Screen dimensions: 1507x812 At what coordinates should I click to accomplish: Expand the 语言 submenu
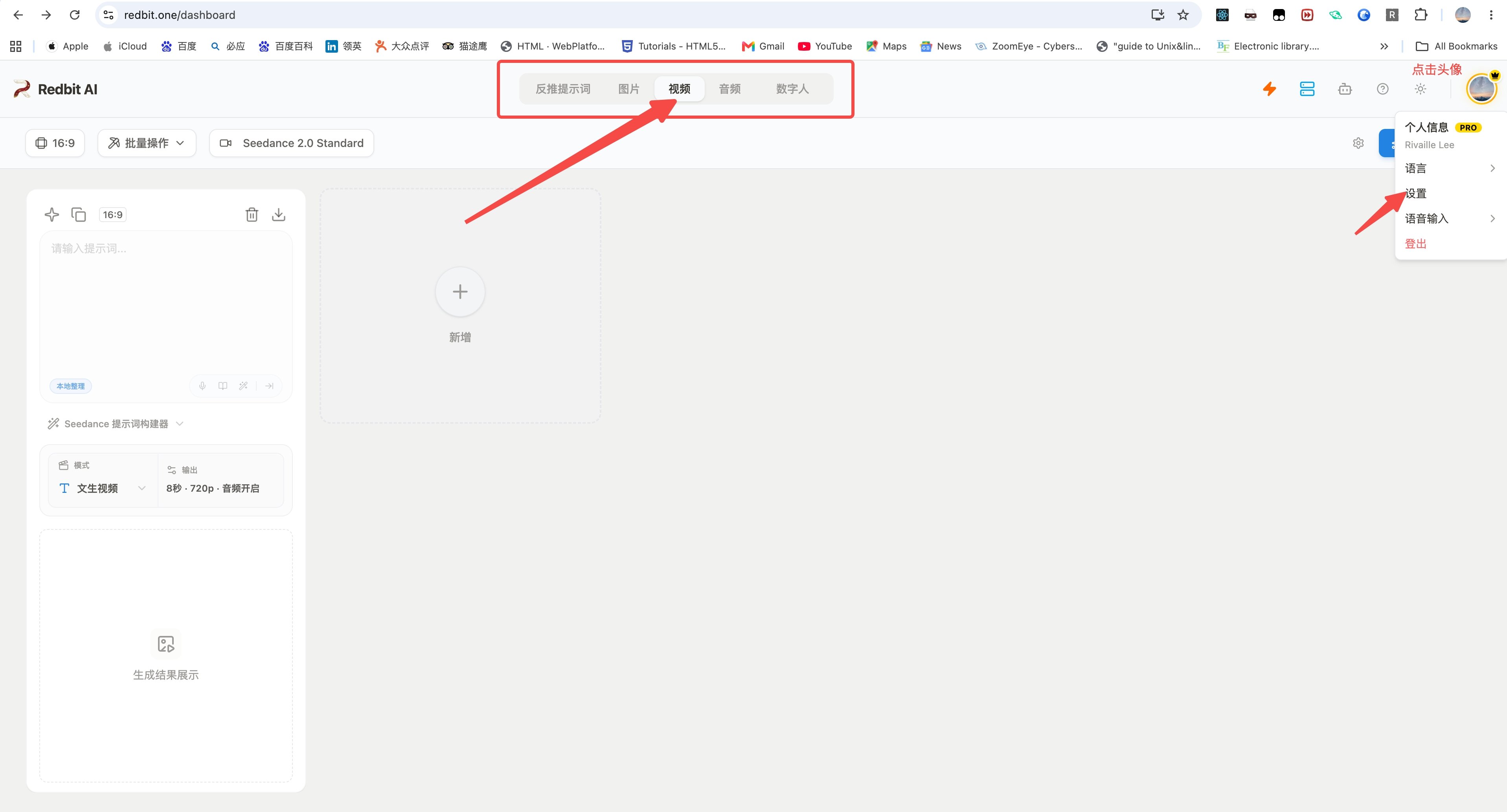[x=1451, y=169]
